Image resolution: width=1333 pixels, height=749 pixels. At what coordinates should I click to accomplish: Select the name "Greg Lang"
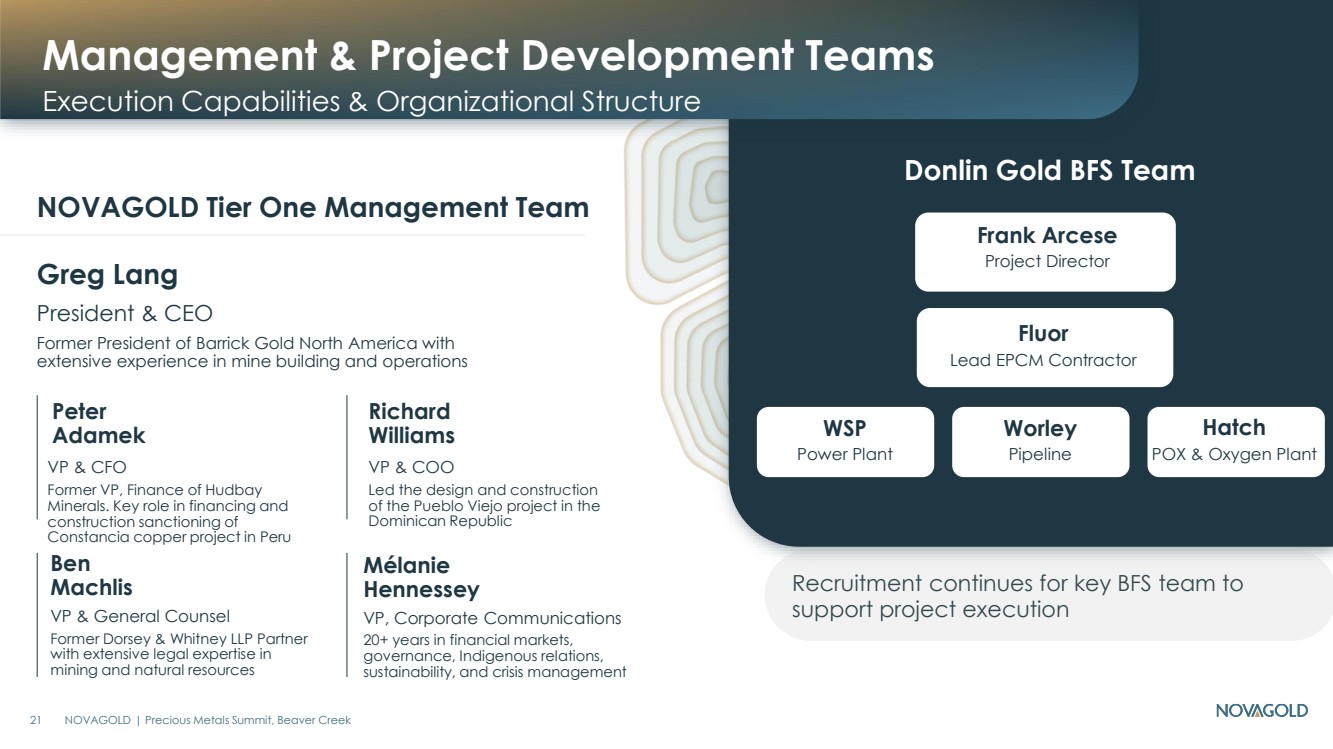point(107,275)
